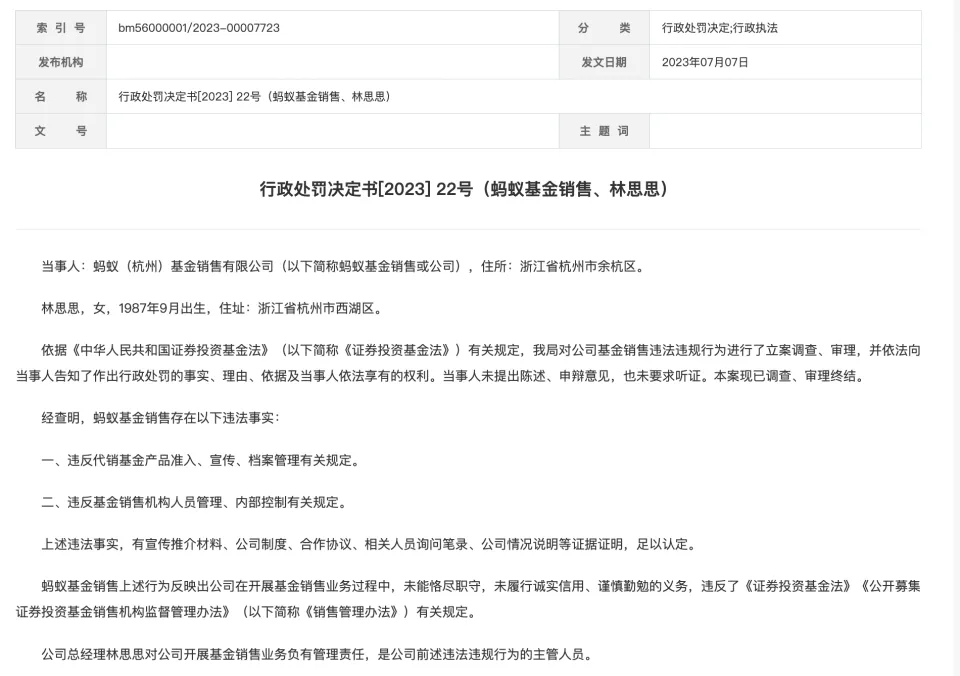This screenshot has width=960, height=676.
Task: Click the 主题词 label cell
Action: 604,131
